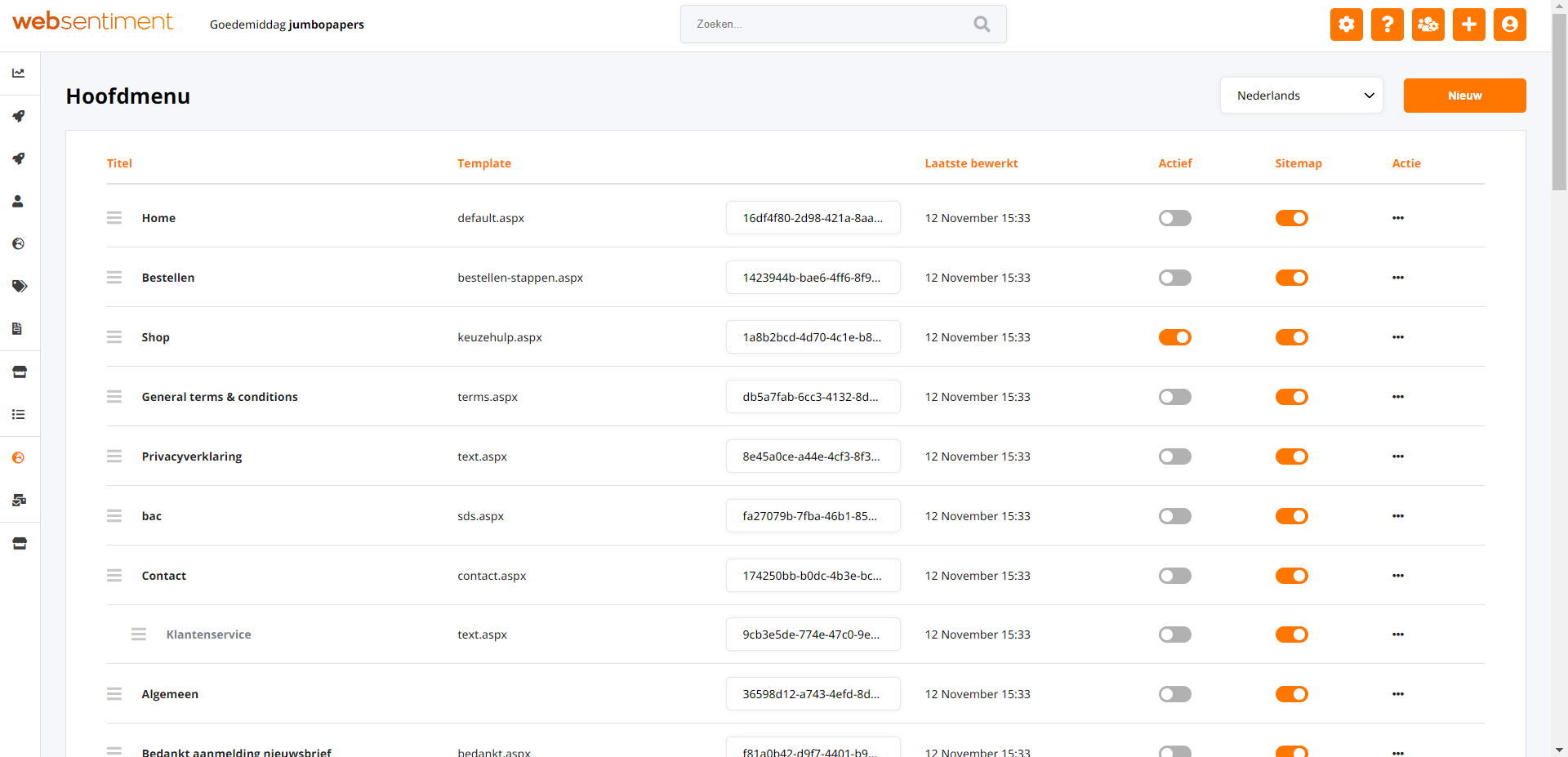Open the user management icon with gear
The image size is (1568, 757).
coord(1428,24)
